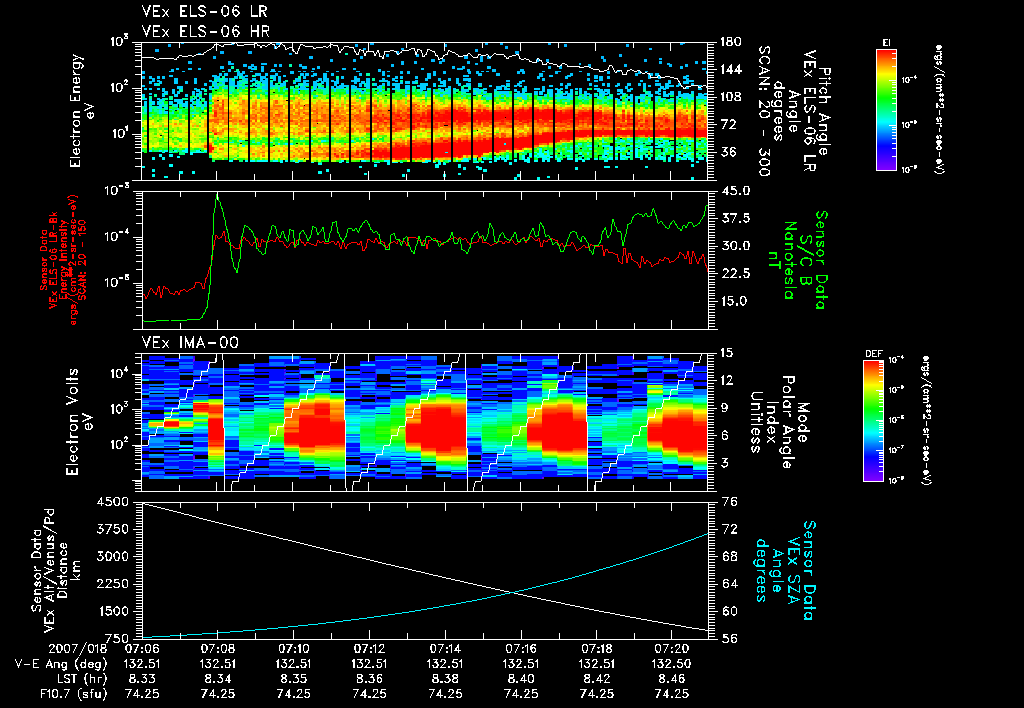Click the green S/C B Nanotesla axis label
The image size is (1024, 708).
click(x=797, y=260)
